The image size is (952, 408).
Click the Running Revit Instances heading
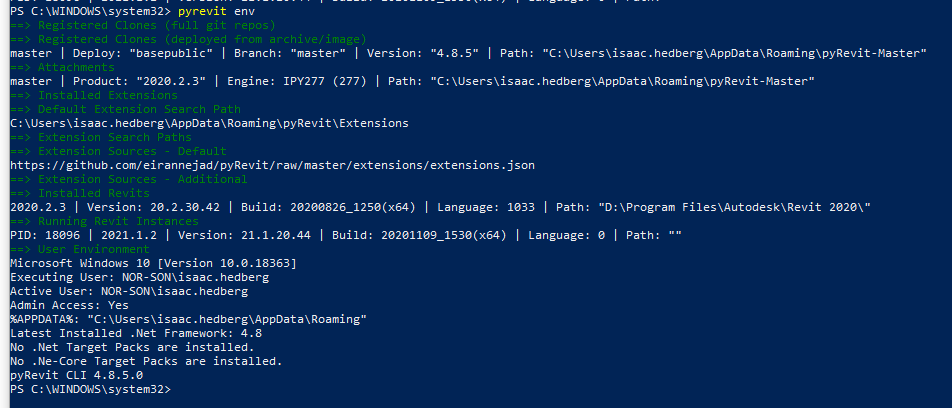(x=104, y=221)
